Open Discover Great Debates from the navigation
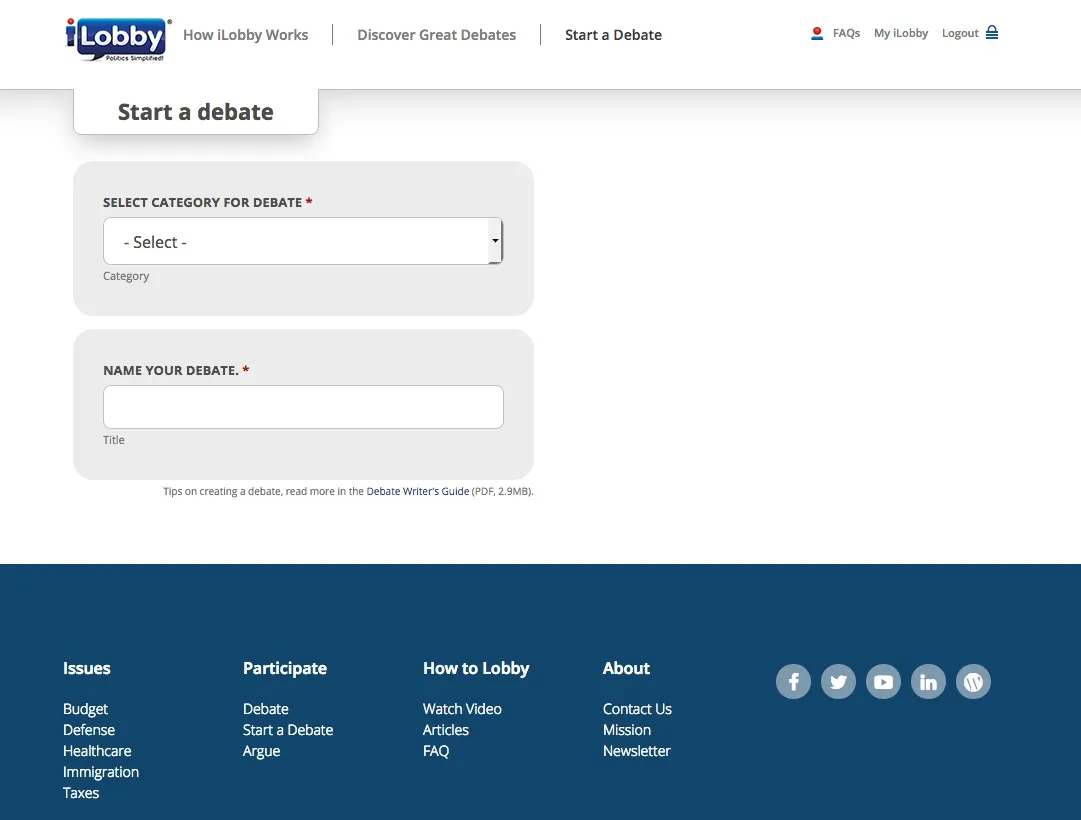The image size is (1081, 820). 436,34
